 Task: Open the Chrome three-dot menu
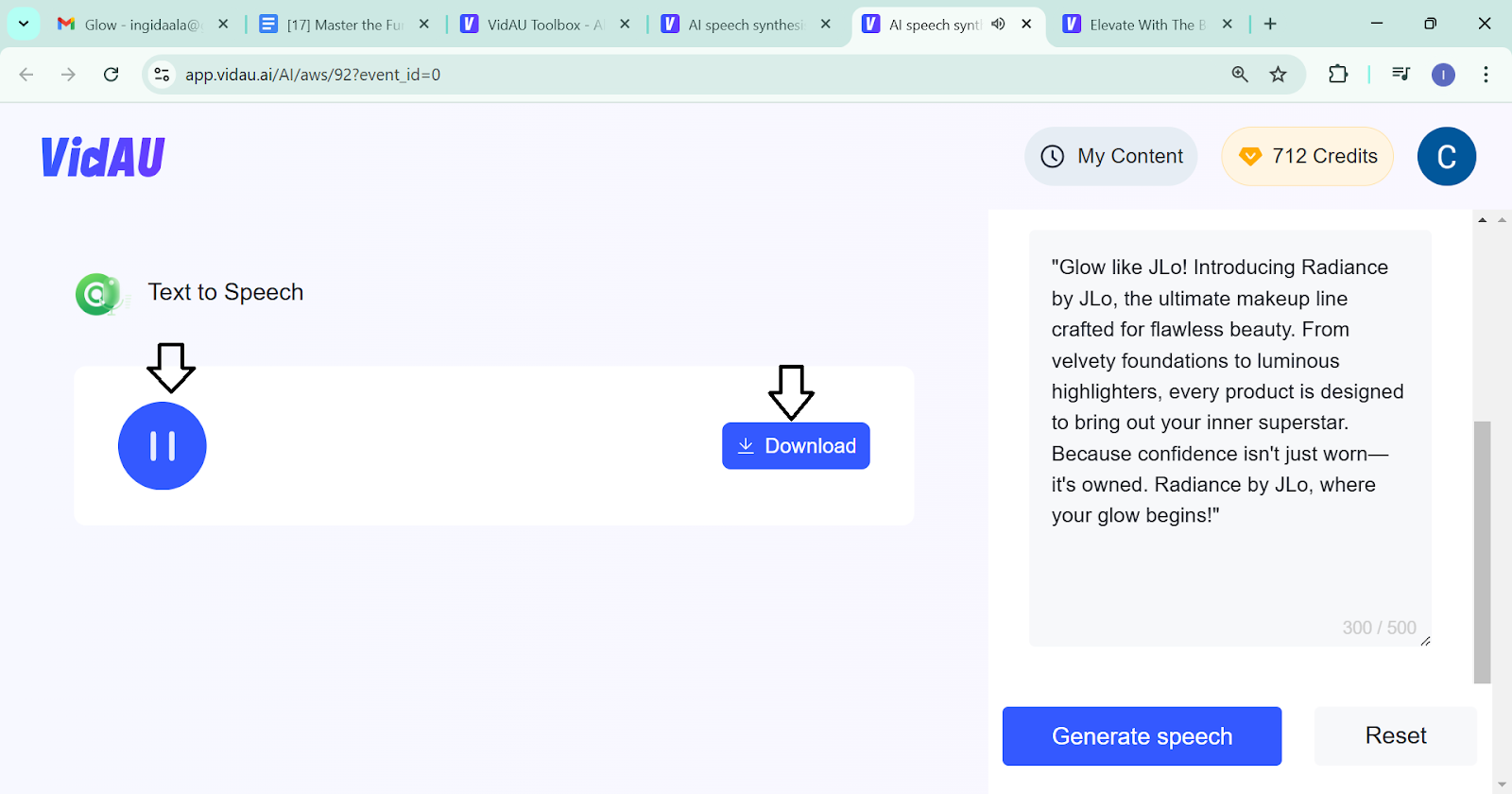tap(1486, 75)
